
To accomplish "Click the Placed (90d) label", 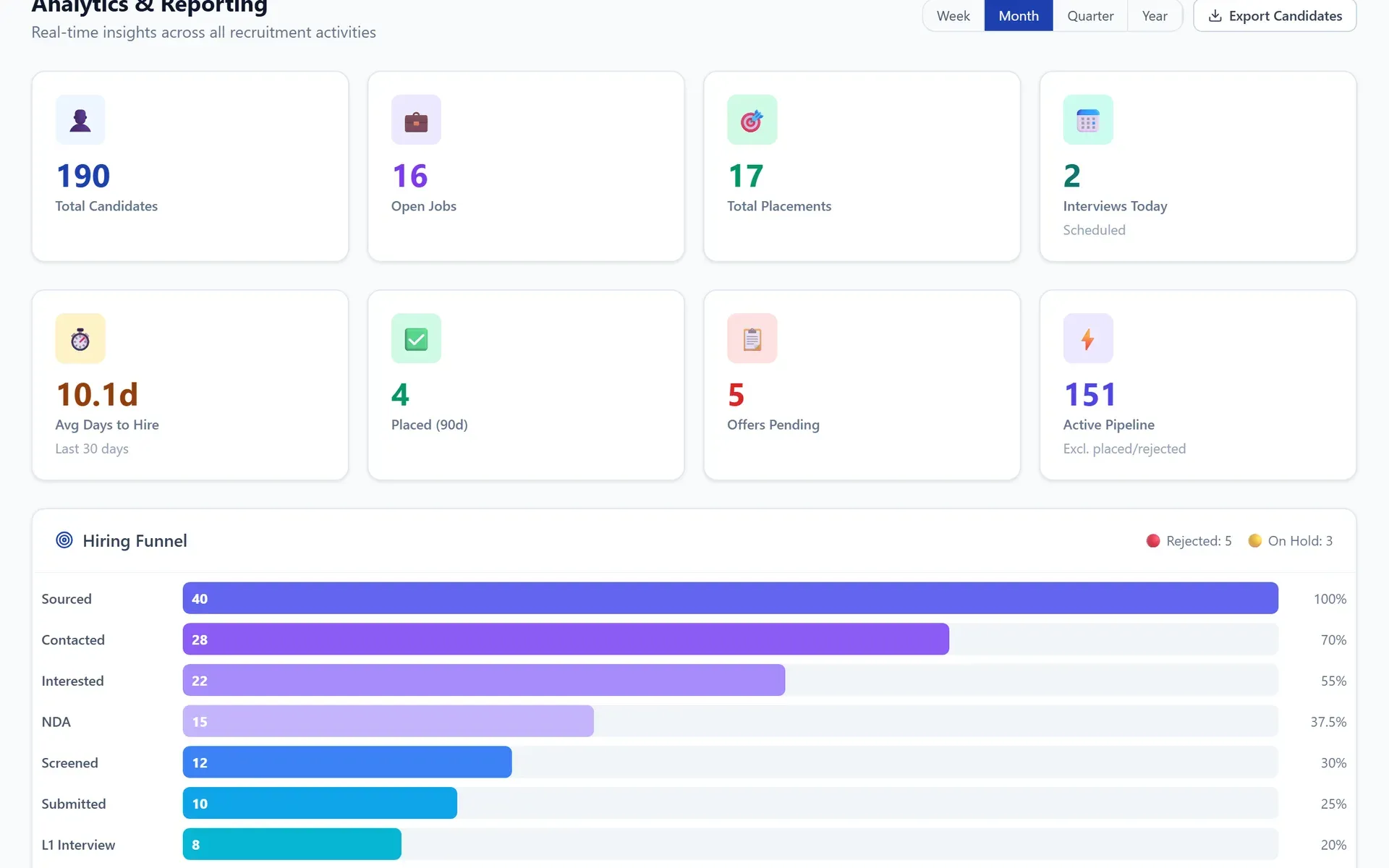I will [430, 425].
